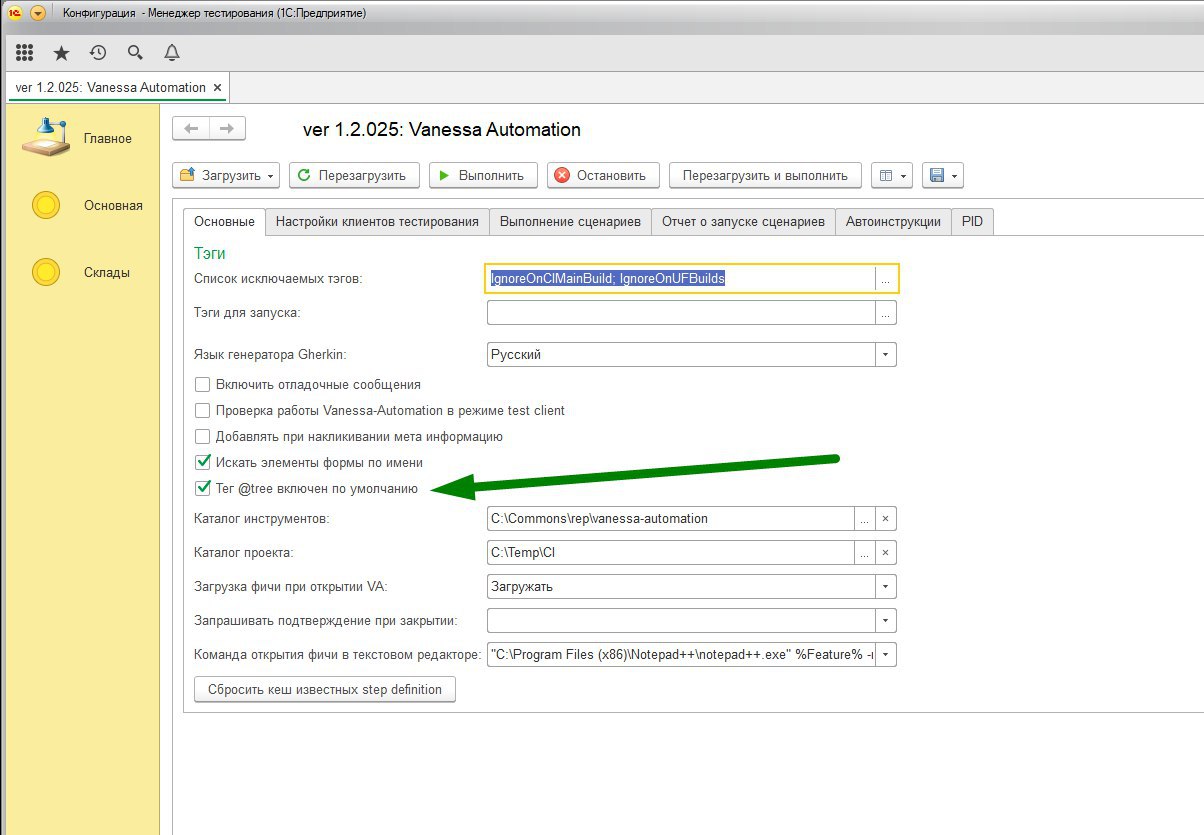Screen dimensions: 1204x835
Task: Click the excluded tags list field
Action: pyautogui.click(x=680, y=279)
